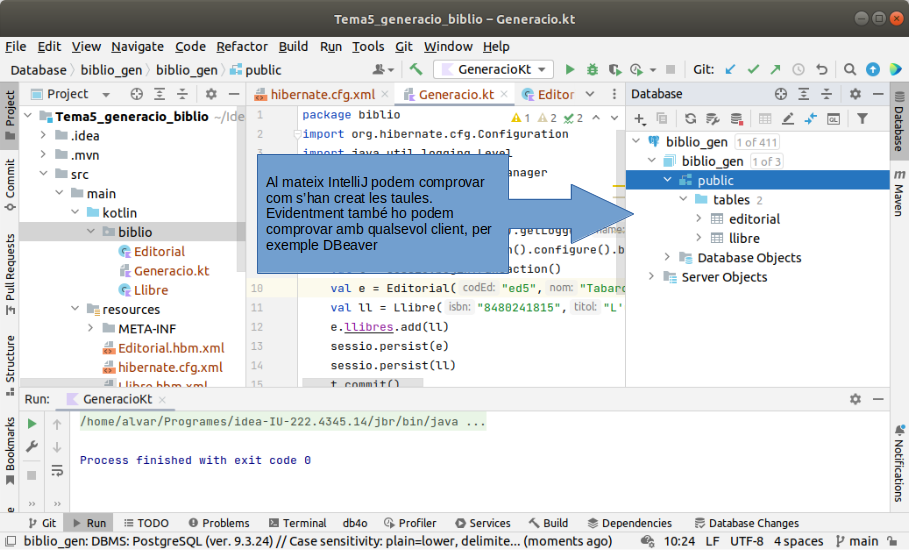Viewport: 909px width, 550px height.
Task: Toggle Pull Requests tool window
Action: (x=10, y=274)
